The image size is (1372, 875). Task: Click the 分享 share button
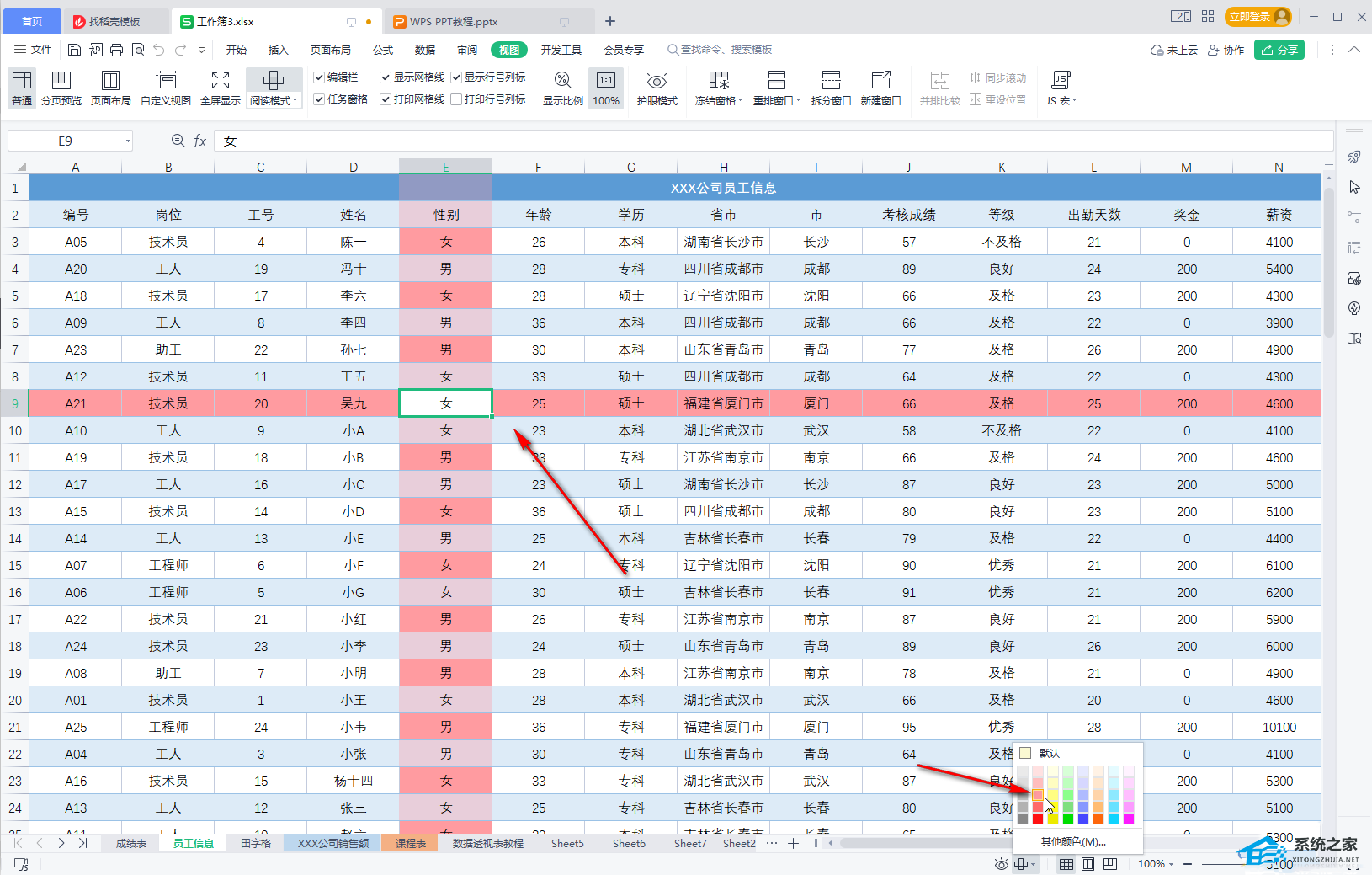1279,51
